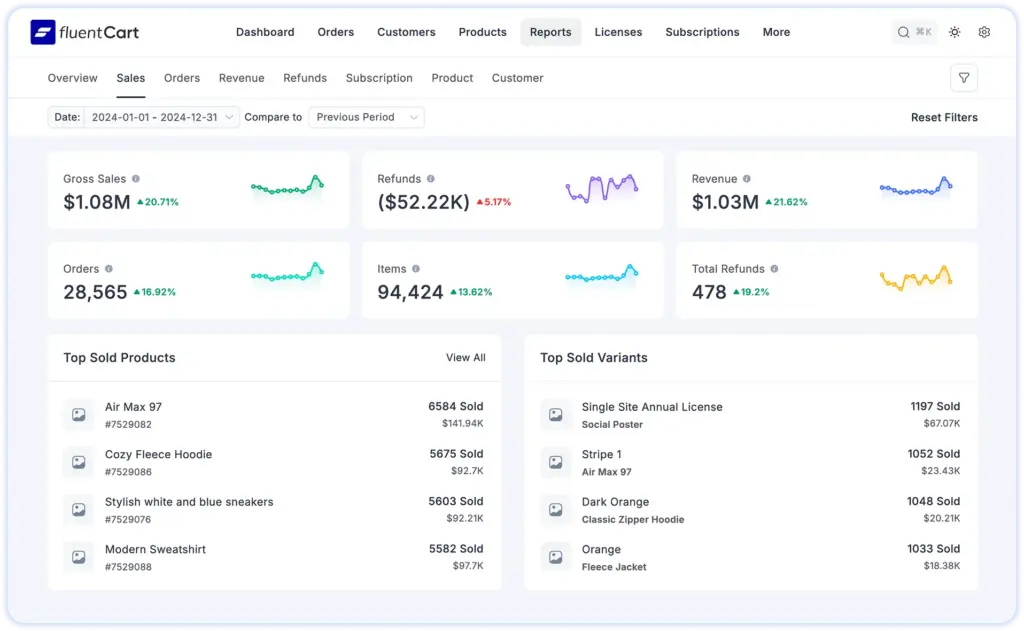The width and height of the screenshot is (1024, 631).
Task: Open search using the magnifier icon
Action: [902, 31]
